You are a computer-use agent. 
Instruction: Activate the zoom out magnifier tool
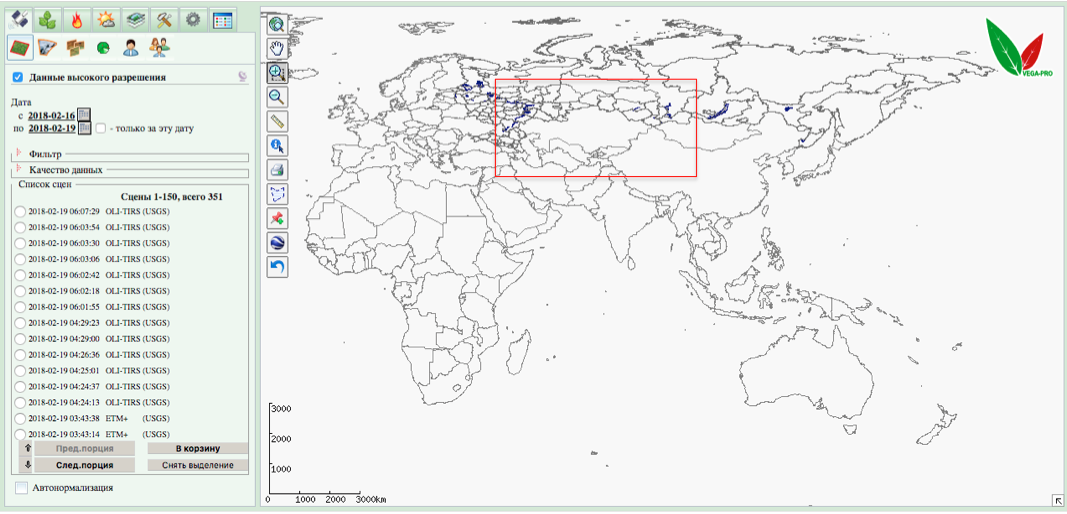277,97
